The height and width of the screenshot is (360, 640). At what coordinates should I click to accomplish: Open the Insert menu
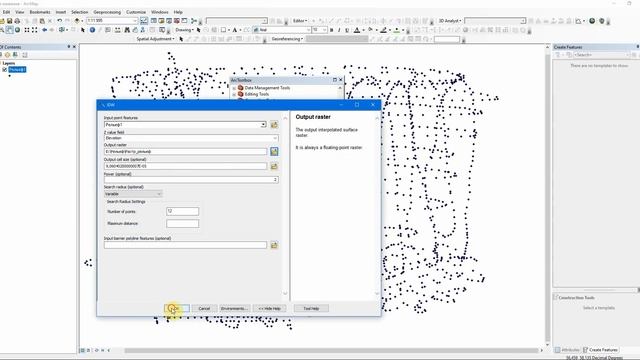tap(61, 12)
